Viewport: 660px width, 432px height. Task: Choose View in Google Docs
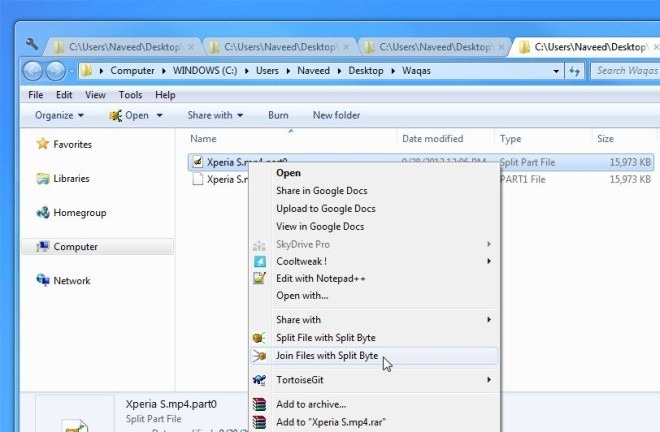tap(374, 227)
